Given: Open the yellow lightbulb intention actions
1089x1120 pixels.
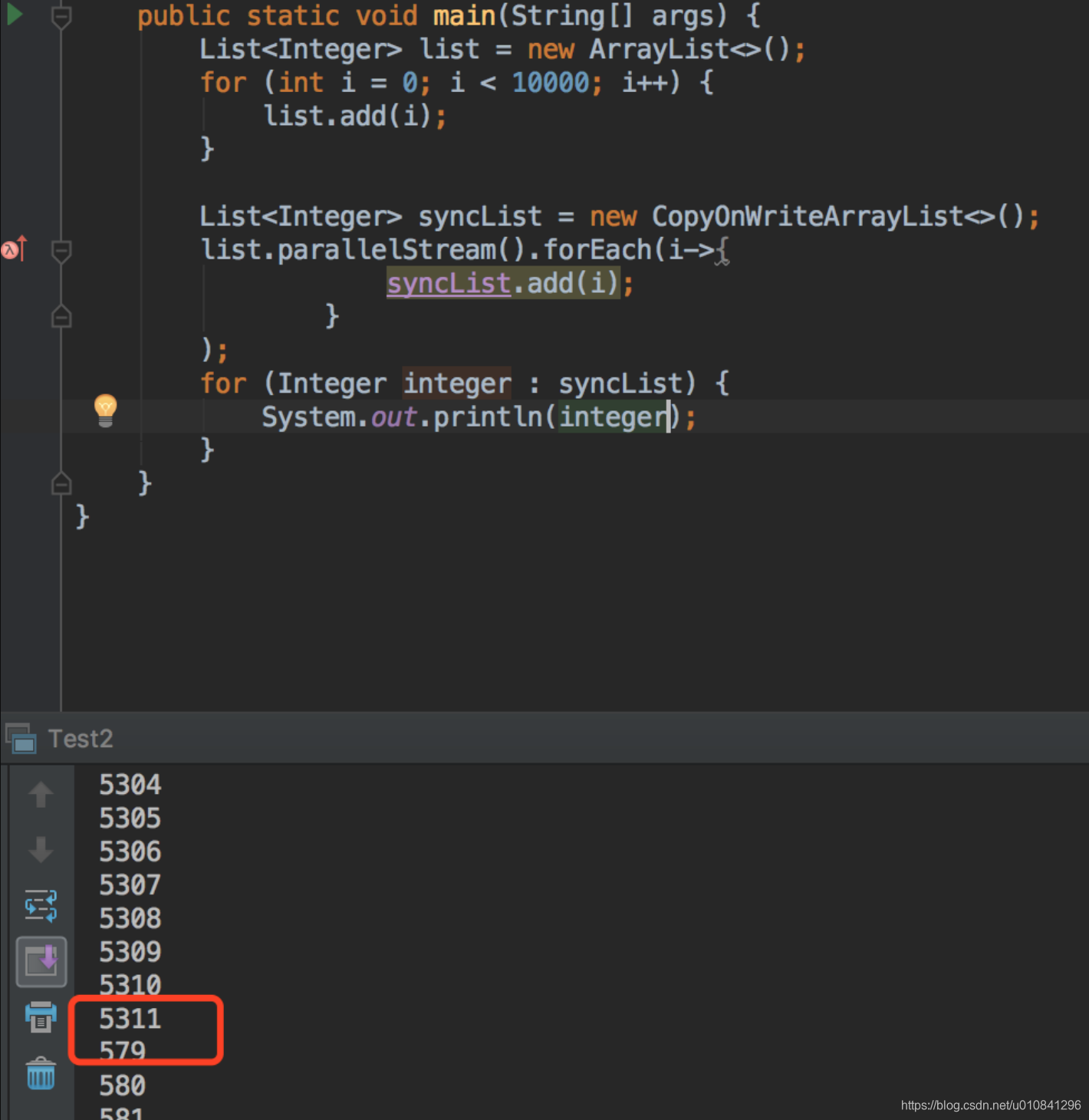Looking at the screenshot, I should click(106, 410).
